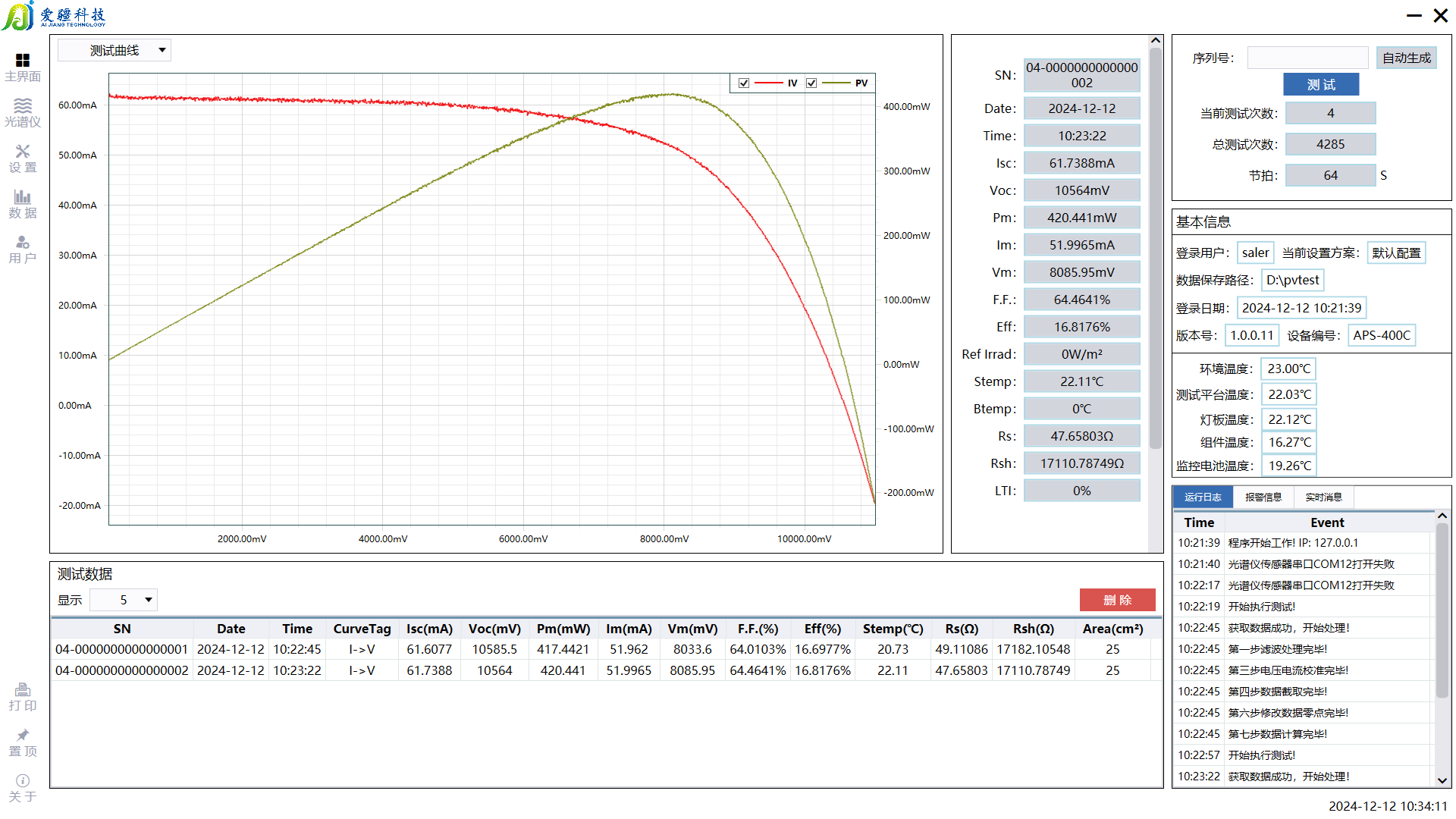
Task: Open the 光谱仪 spectrometer icon
Action: [x=23, y=106]
